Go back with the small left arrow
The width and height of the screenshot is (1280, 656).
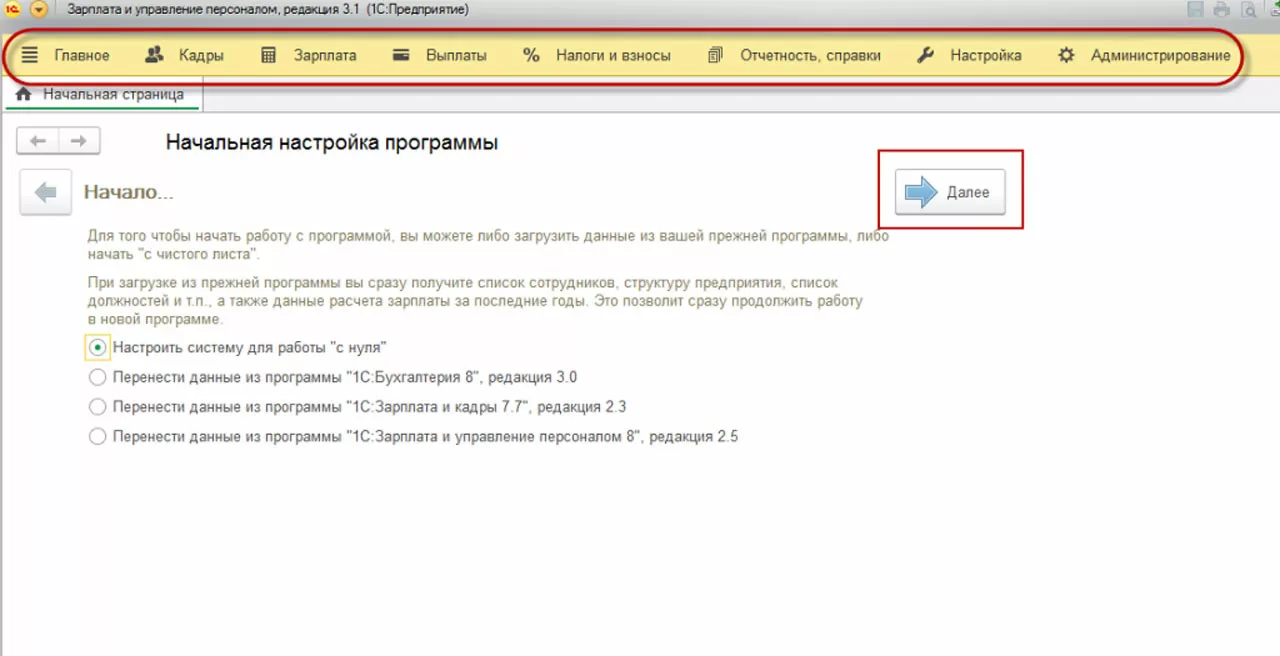[38, 141]
